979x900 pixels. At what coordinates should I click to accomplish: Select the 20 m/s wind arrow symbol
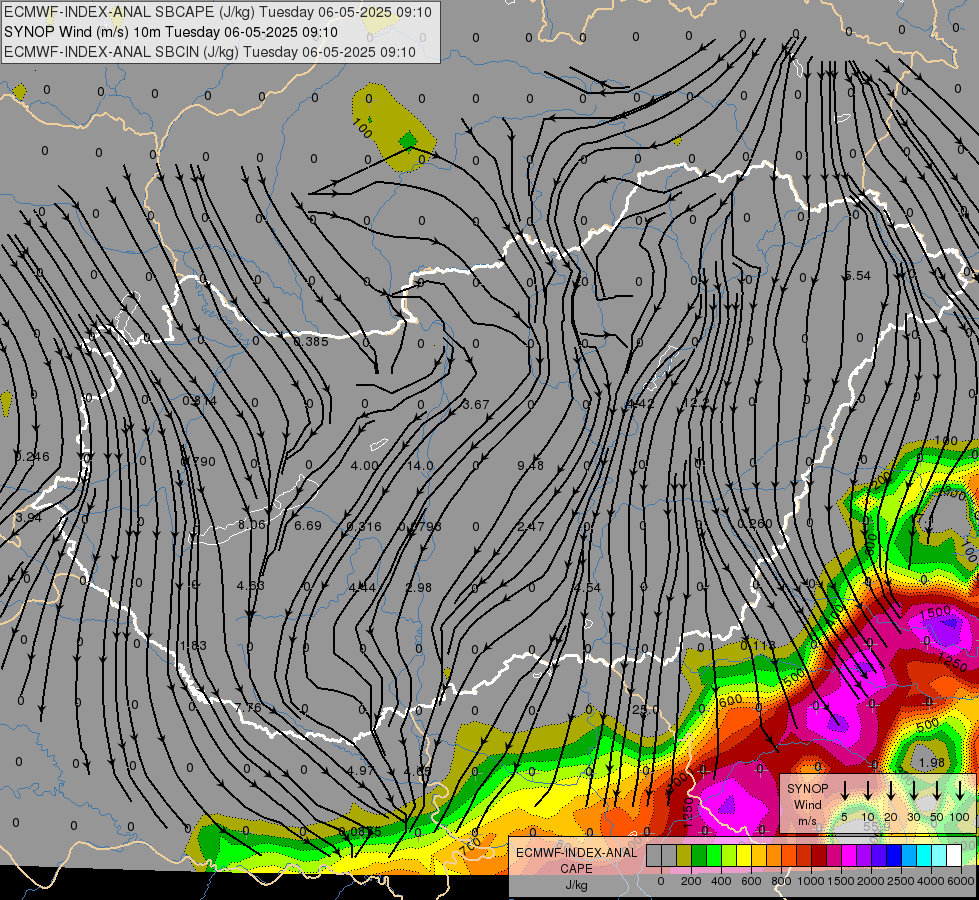click(891, 790)
